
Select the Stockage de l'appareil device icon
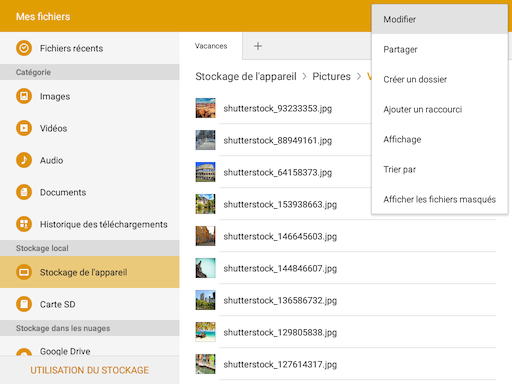24,272
